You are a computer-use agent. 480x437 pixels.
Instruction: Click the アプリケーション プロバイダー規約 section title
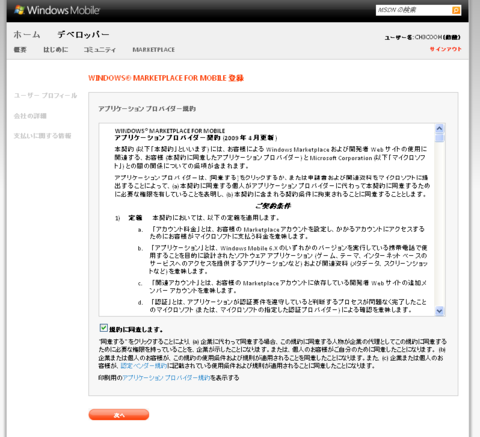(x=147, y=109)
